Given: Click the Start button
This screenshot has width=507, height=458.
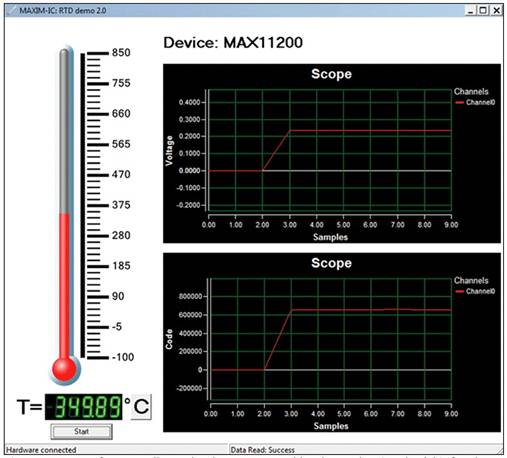Looking at the screenshot, I should 81,432.
